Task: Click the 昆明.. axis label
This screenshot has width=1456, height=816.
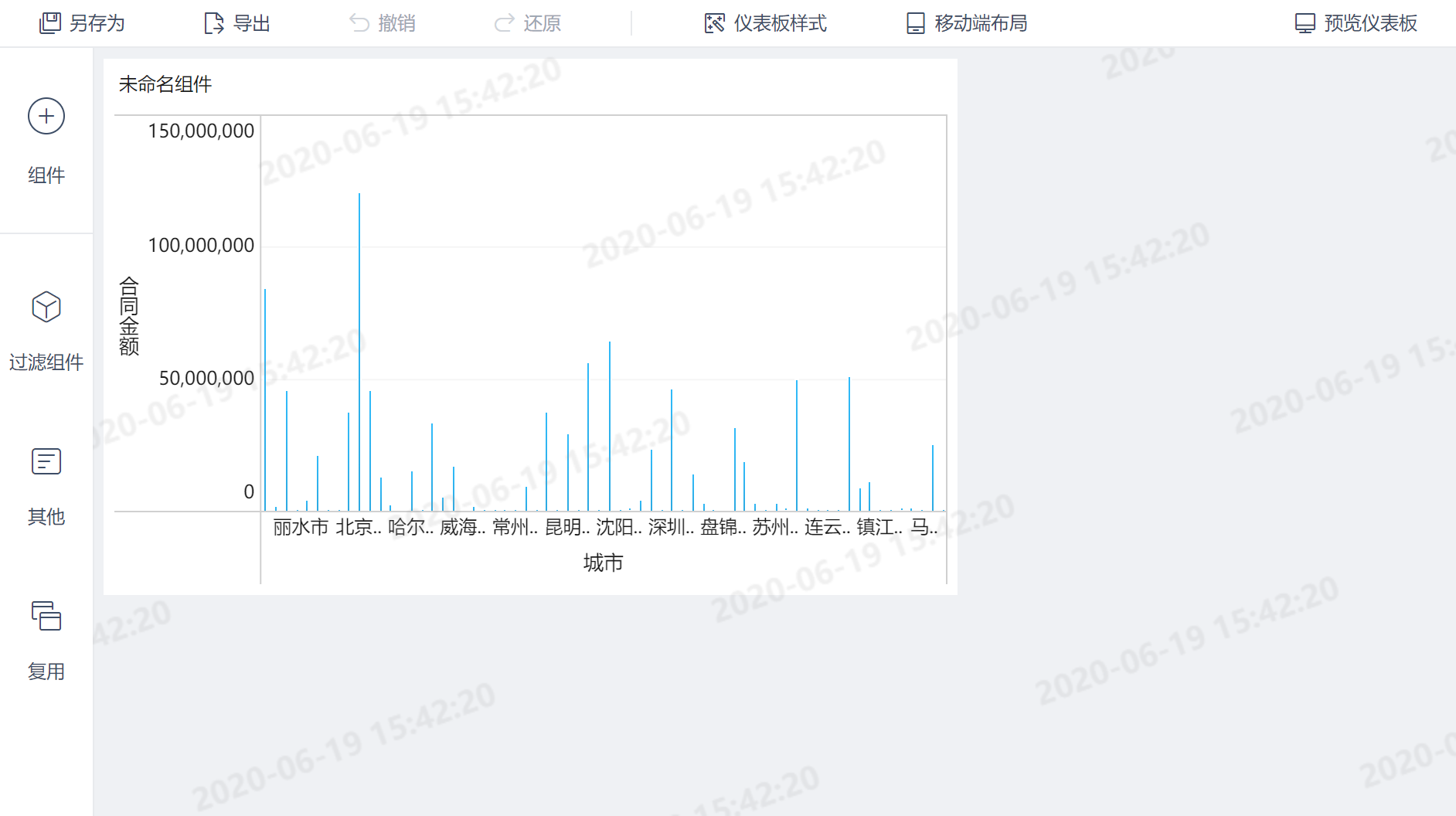Action: (567, 527)
